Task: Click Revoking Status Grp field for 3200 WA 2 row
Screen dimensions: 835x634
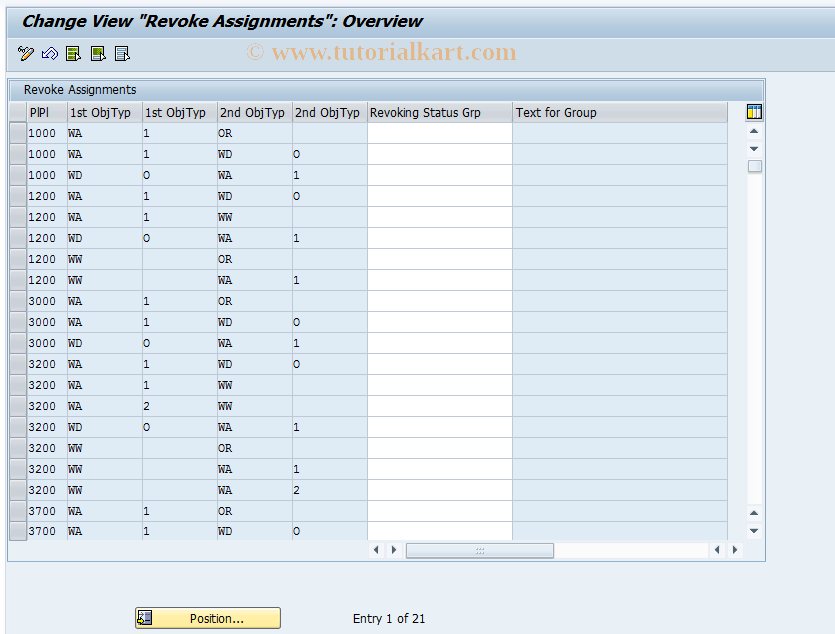Action: [440, 406]
